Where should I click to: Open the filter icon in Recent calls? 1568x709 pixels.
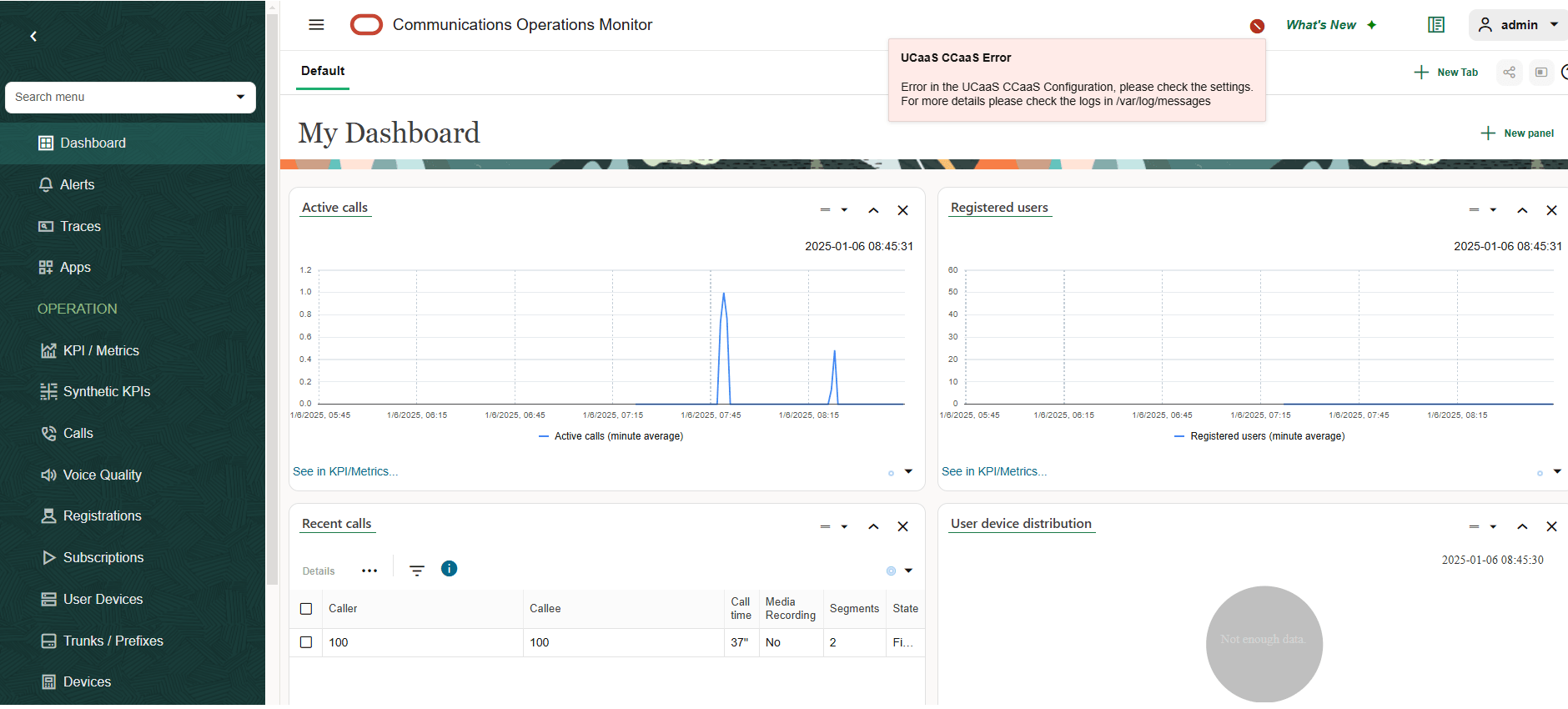click(417, 571)
